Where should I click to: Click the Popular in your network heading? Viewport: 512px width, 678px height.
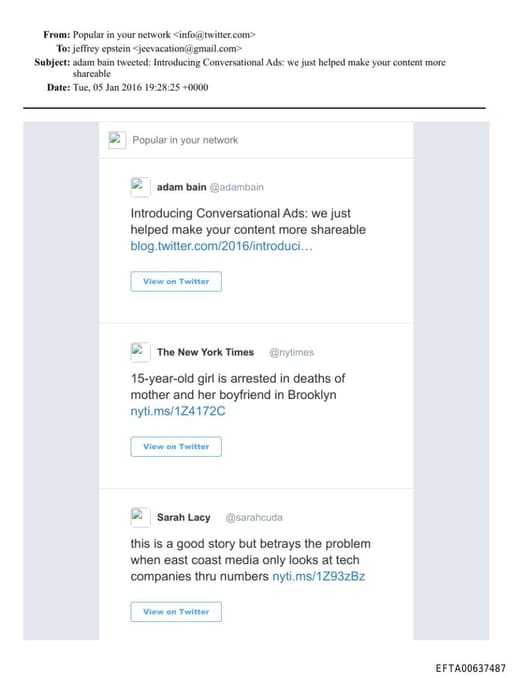coord(185,140)
